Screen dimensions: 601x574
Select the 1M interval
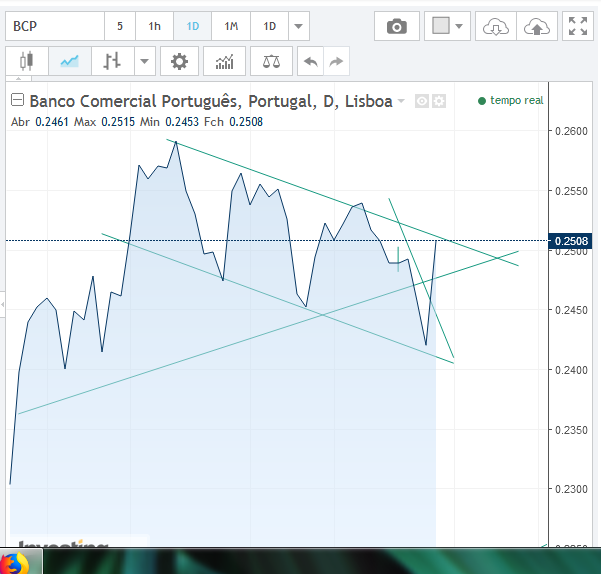231,26
